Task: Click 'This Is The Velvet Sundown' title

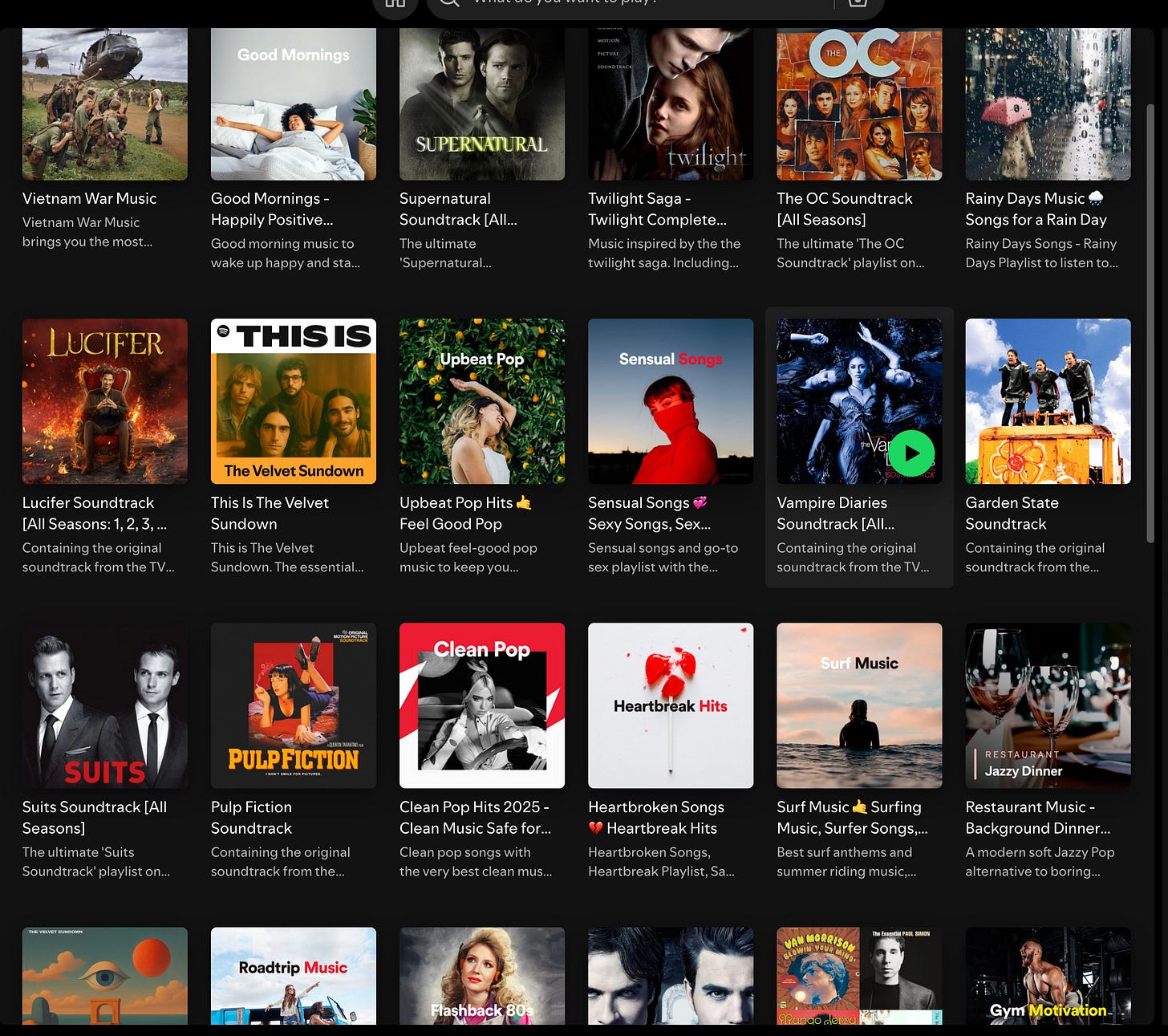Action: tap(270, 513)
